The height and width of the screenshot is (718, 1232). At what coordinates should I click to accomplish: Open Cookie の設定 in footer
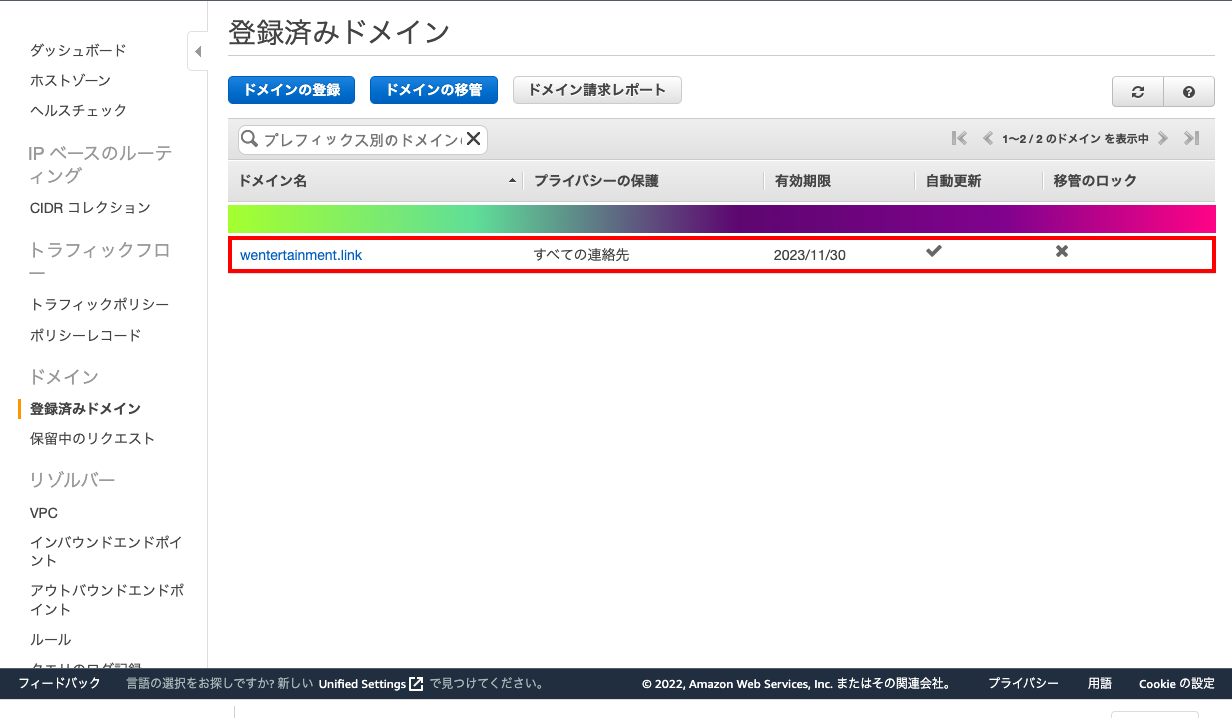click(1176, 684)
